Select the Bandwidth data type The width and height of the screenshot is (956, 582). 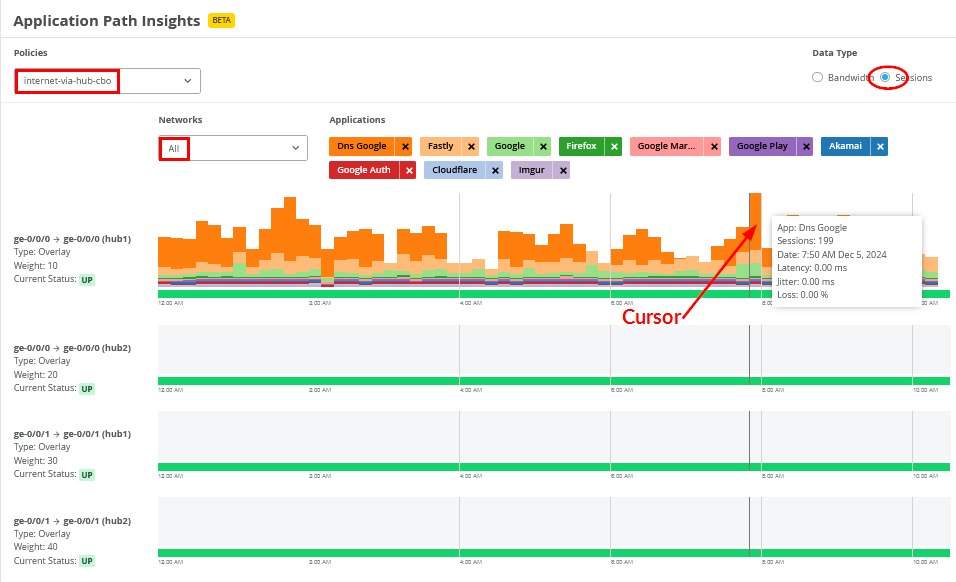tap(818, 77)
